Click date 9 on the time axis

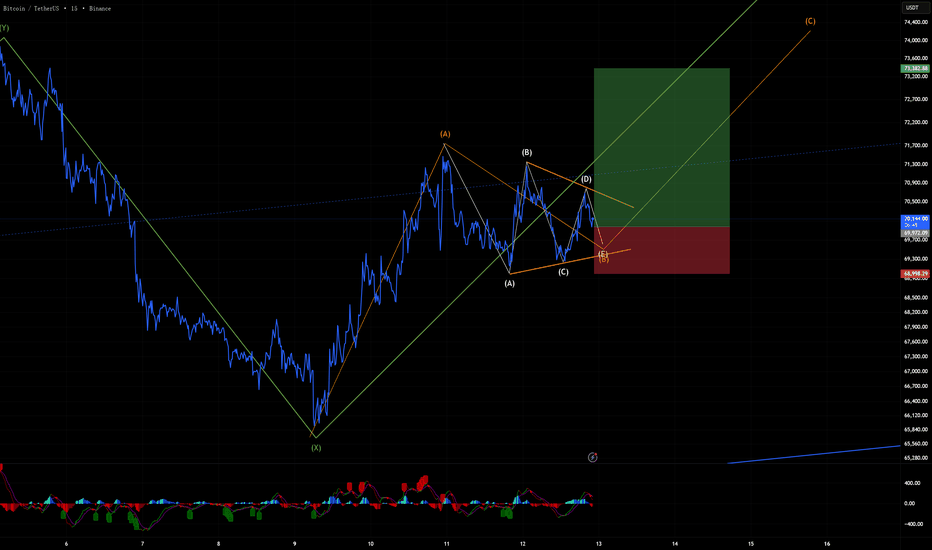pyautogui.click(x=295, y=543)
